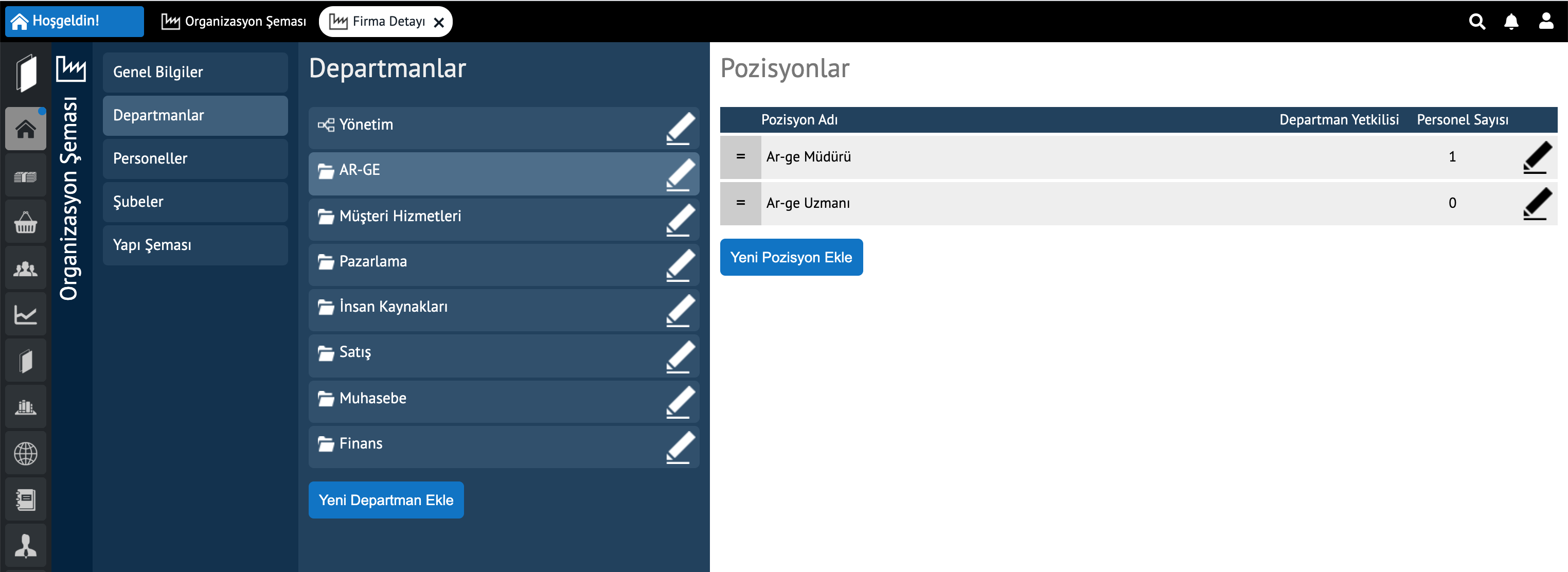The width and height of the screenshot is (1568, 572).
Task: Switch to Organizasyon Şeması tab
Action: [234, 22]
